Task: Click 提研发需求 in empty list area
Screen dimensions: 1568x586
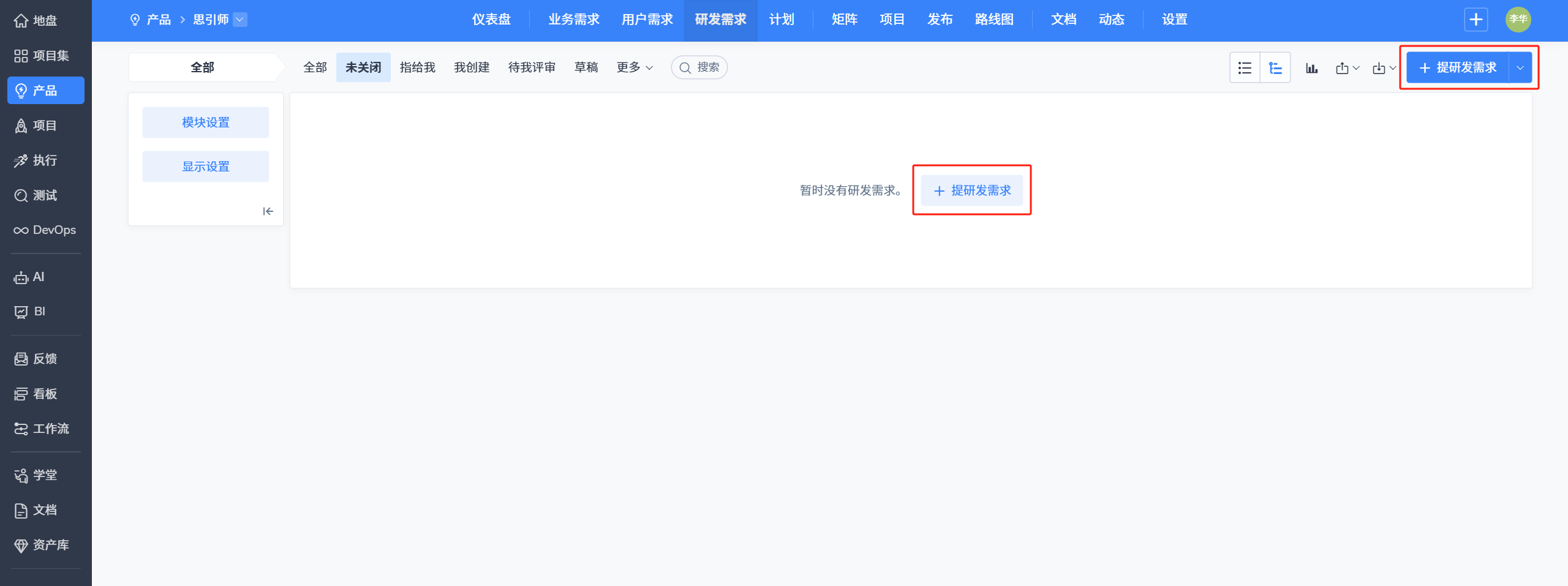Action: [972, 190]
